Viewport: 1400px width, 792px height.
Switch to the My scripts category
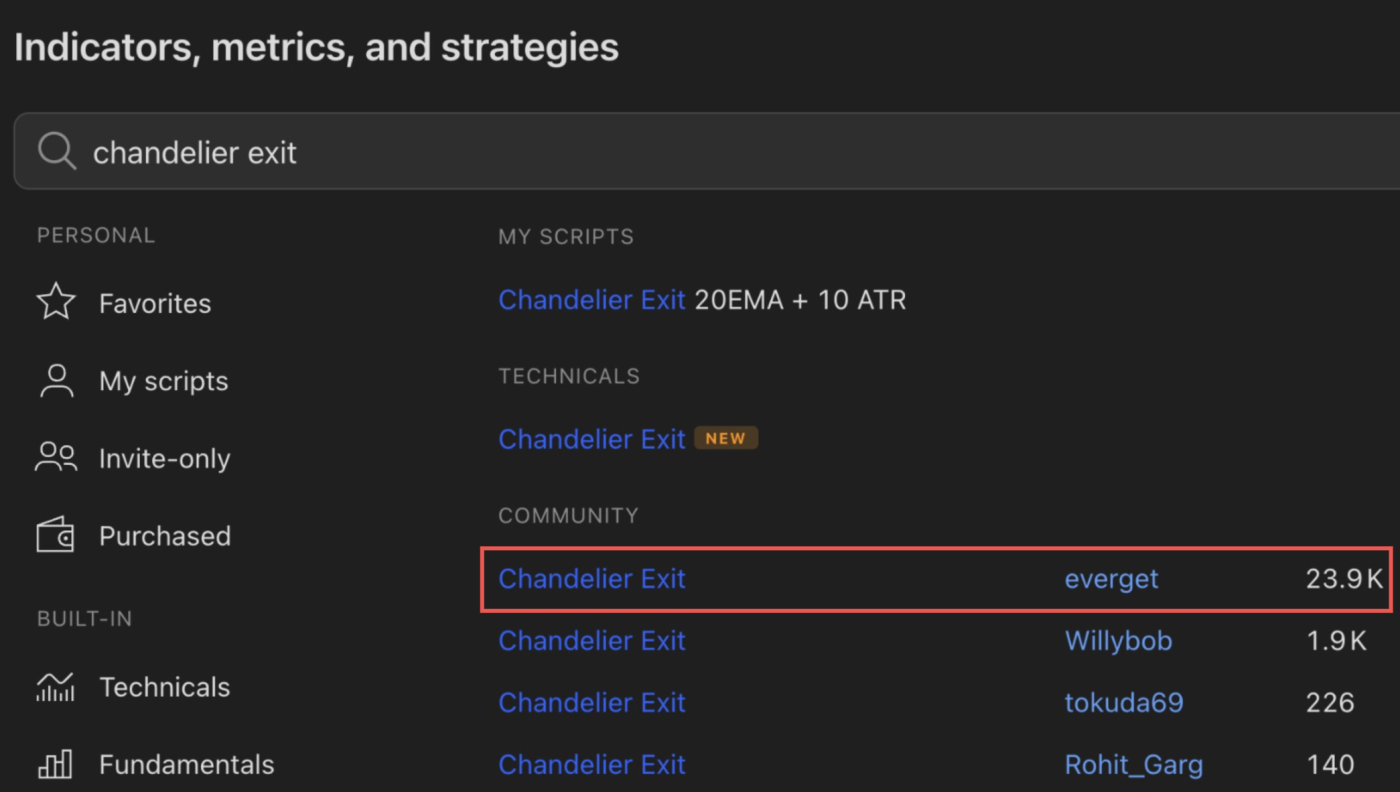[x=163, y=381]
